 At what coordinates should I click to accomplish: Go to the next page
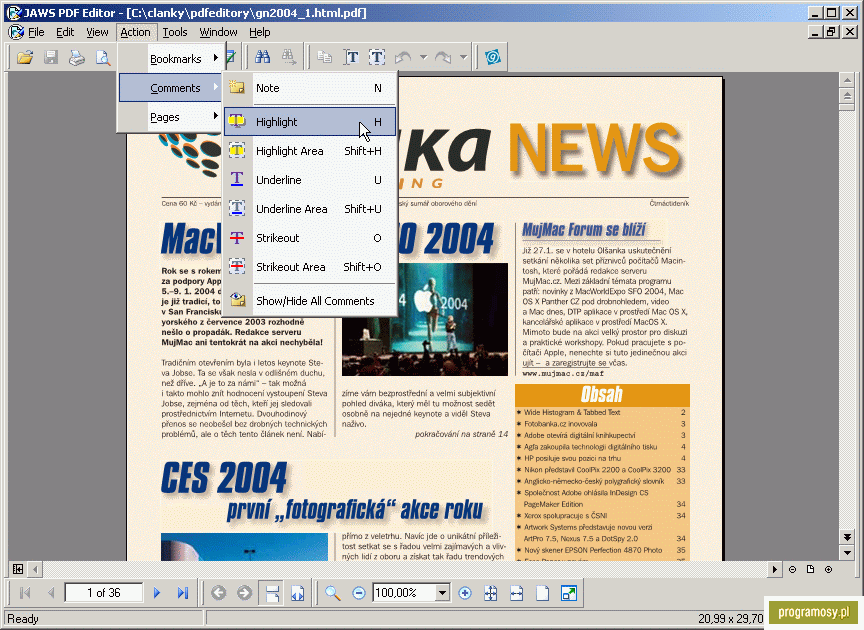pos(157,593)
